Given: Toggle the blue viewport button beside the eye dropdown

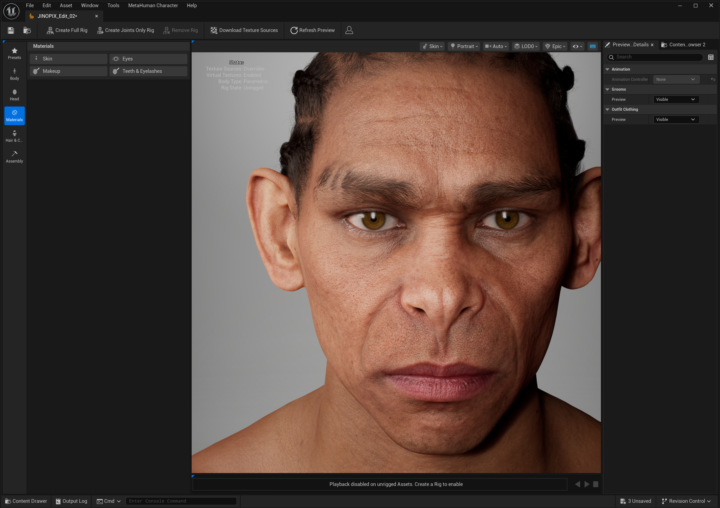Looking at the screenshot, I should pyautogui.click(x=593, y=46).
